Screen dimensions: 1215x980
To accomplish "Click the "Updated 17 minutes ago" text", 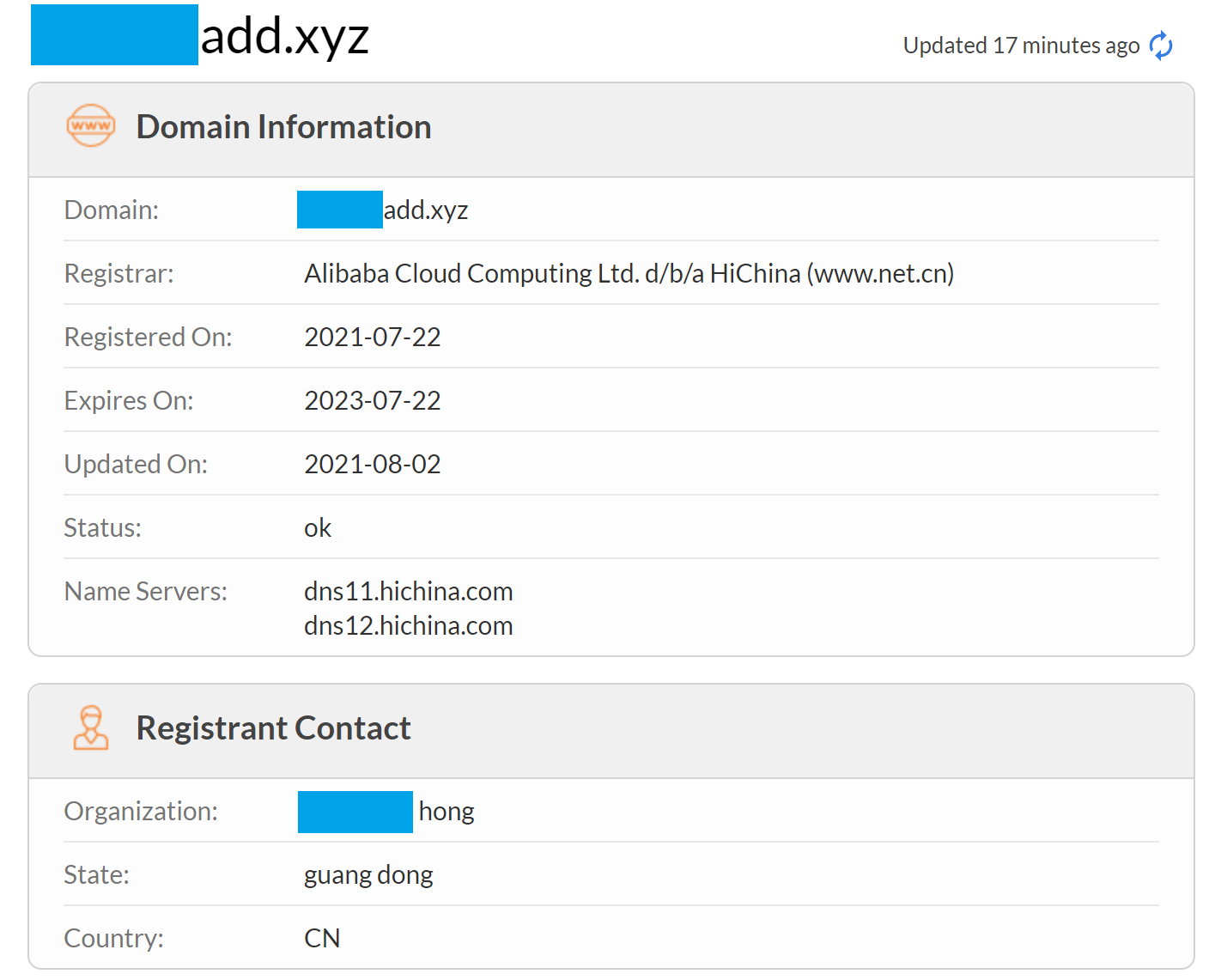I will 1020,46.
